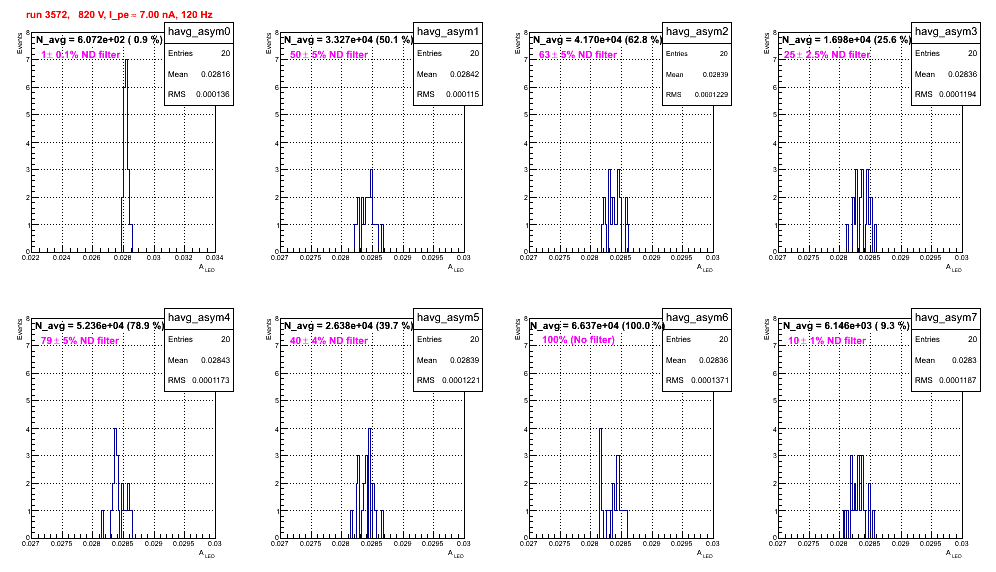This screenshot has height=572, width=996.
Task: Click Mean 0.02843 in havg_asym4 box
Action: [199, 360]
